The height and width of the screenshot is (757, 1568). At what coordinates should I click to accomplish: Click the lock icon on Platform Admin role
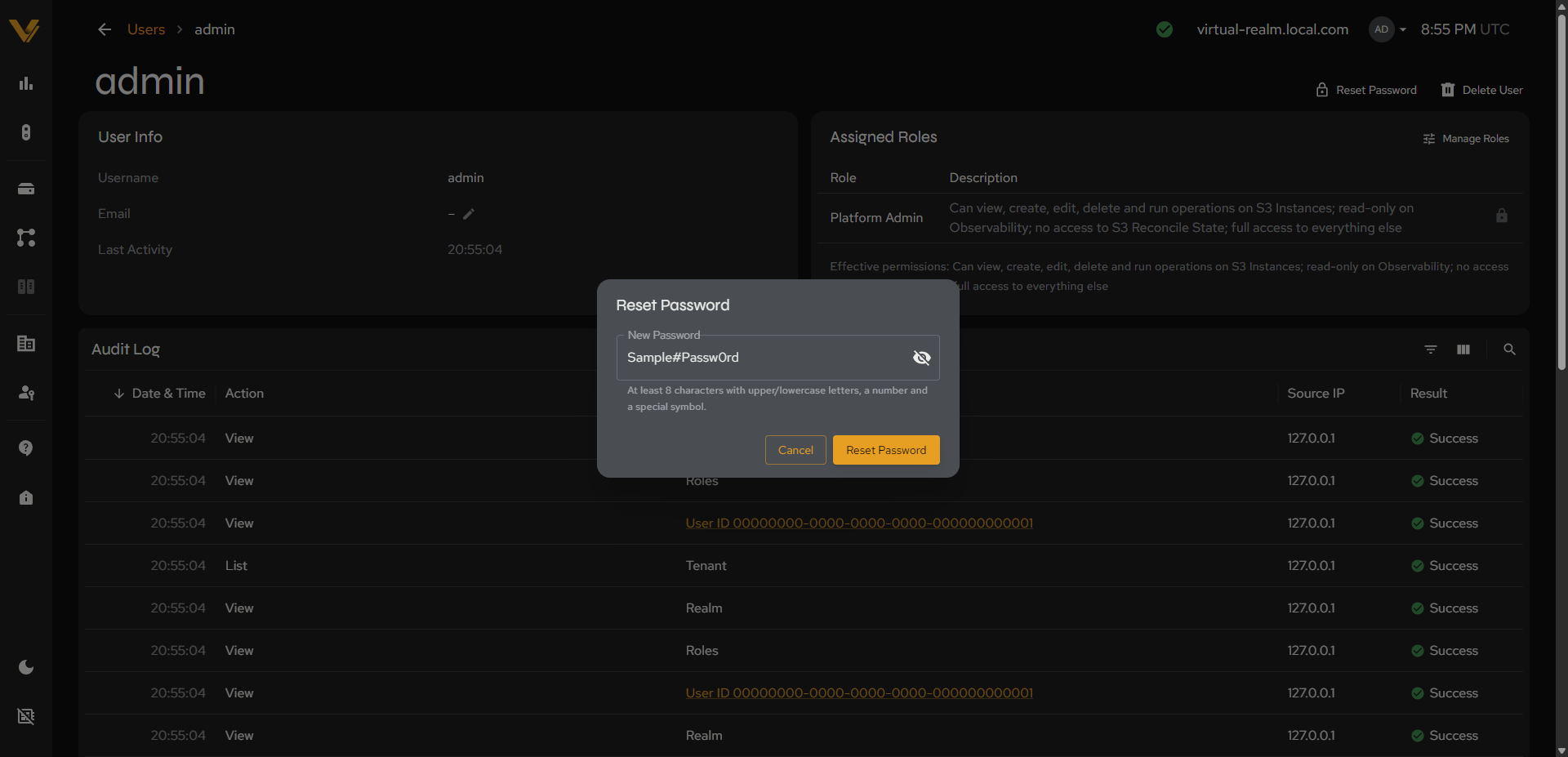pyautogui.click(x=1501, y=216)
